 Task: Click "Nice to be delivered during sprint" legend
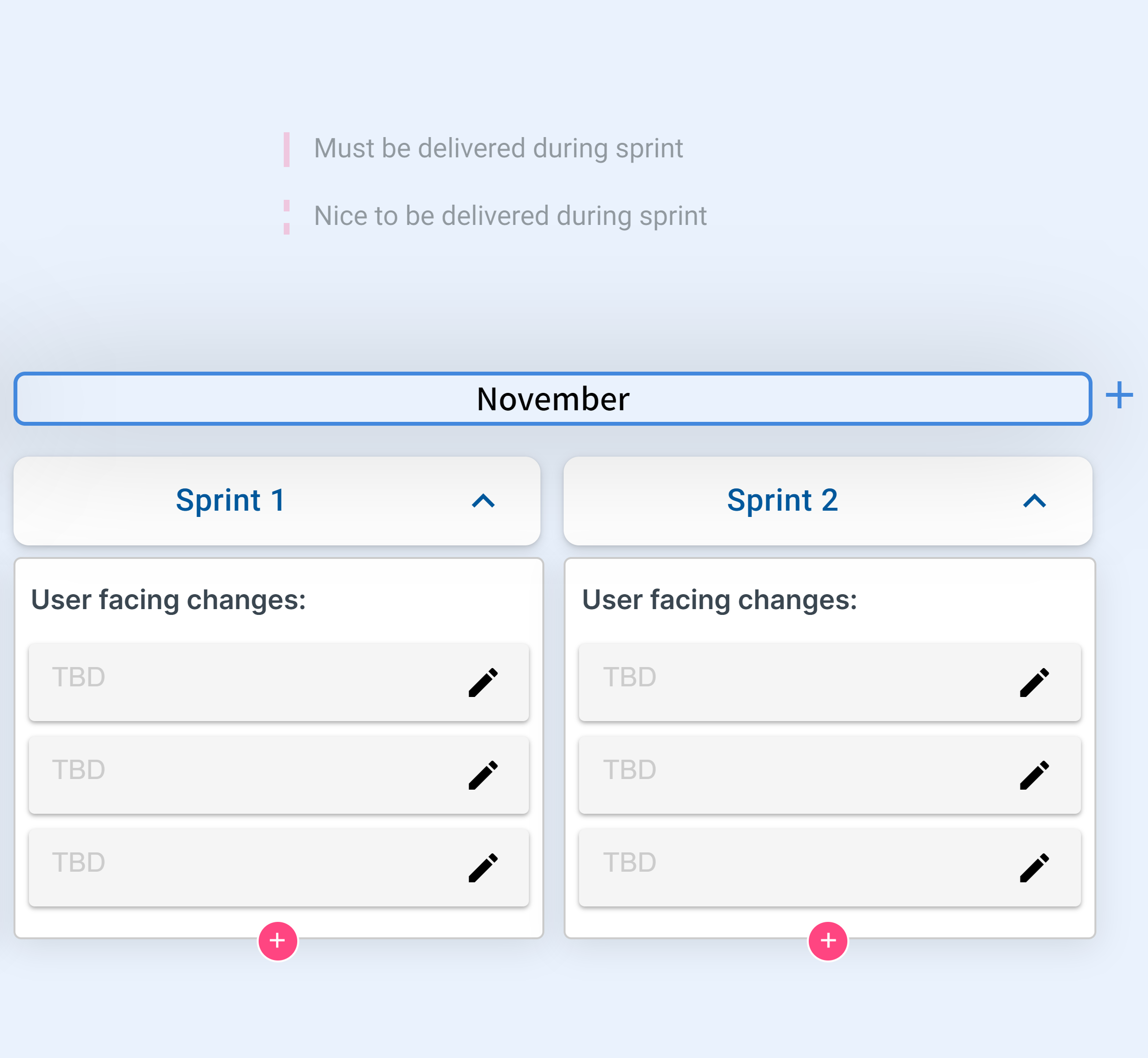coord(511,216)
